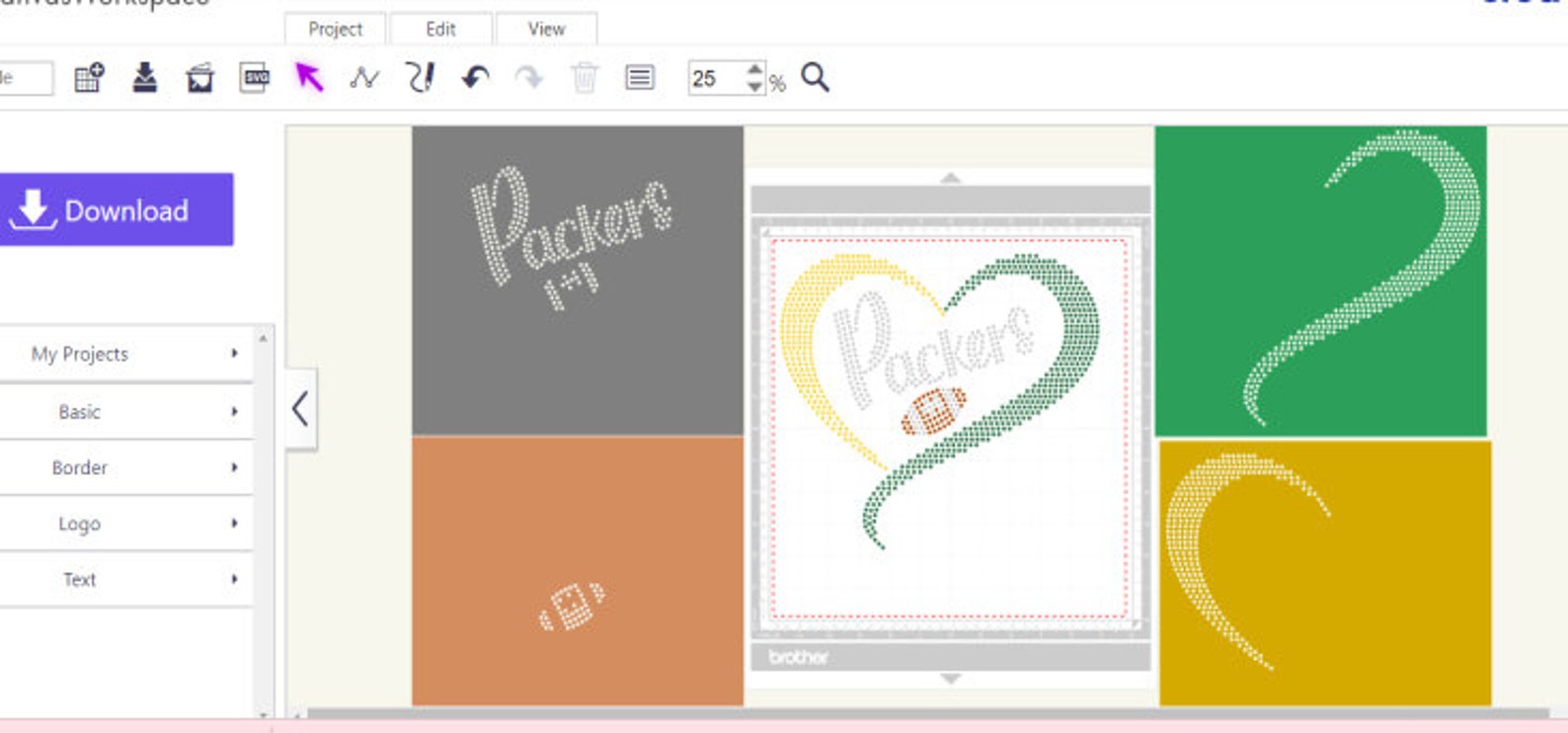Open the View menu tab
Screen dimensions: 1568x733
pyautogui.click(x=546, y=29)
